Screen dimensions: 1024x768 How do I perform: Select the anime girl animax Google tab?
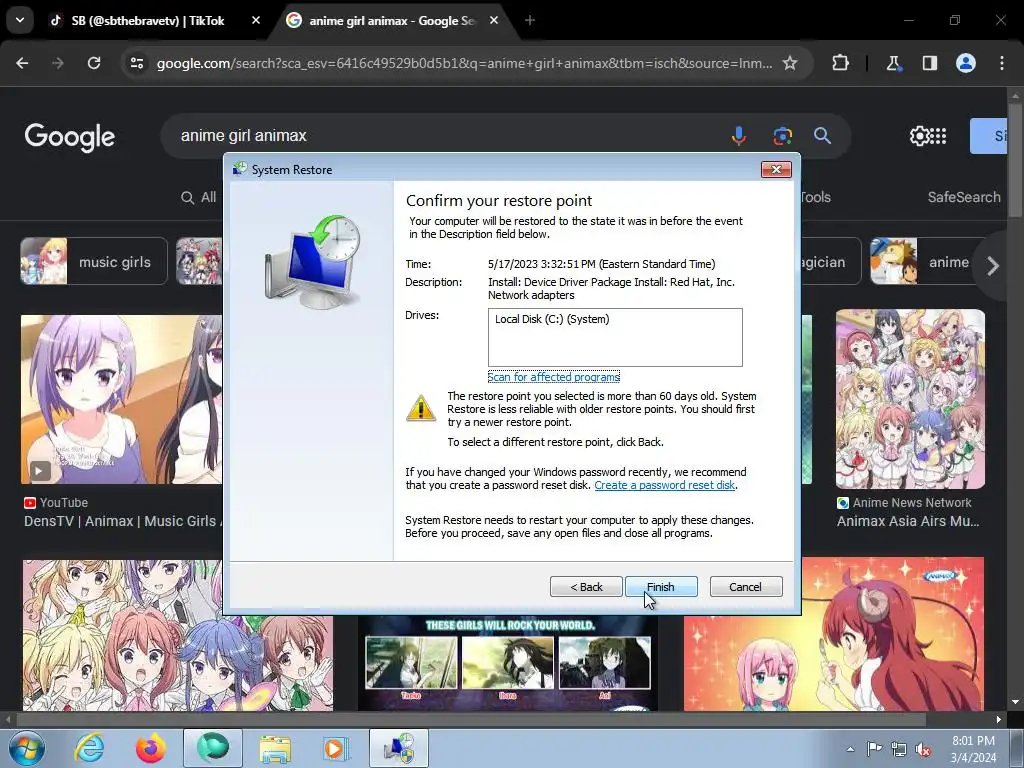coord(392,21)
